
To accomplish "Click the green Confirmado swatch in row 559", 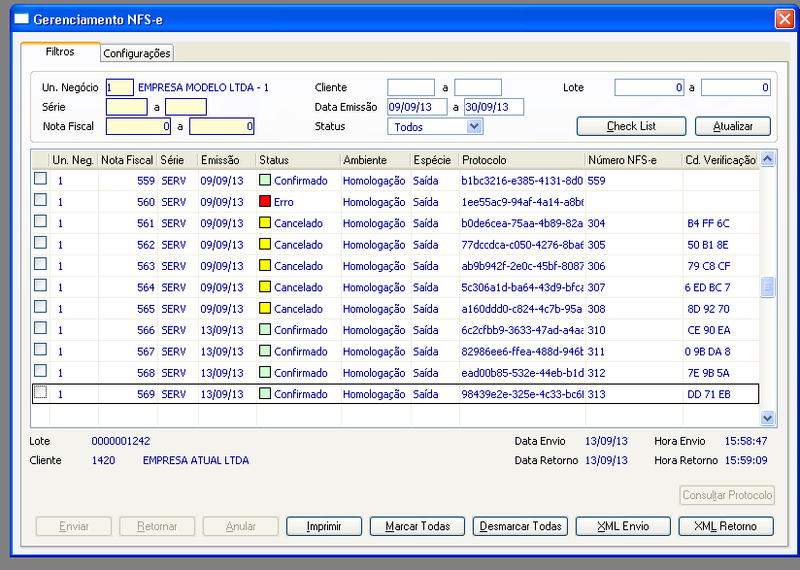I will (x=265, y=180).
